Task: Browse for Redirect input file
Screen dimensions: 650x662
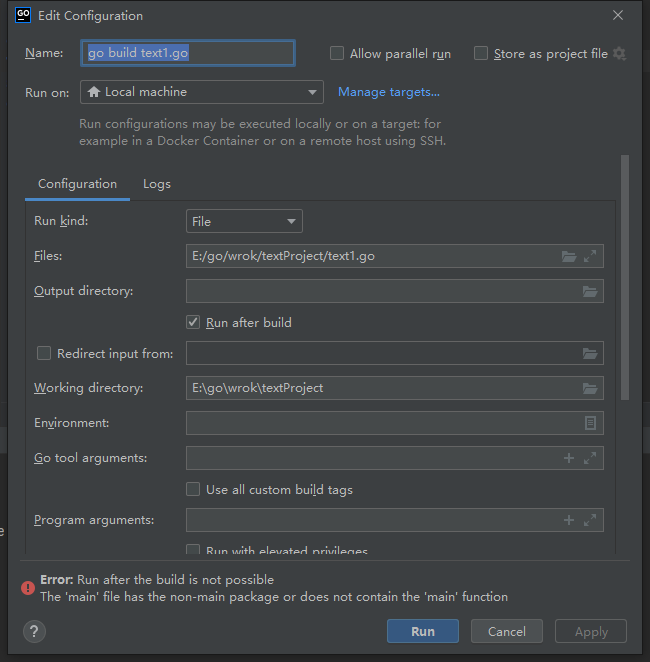Action: (590, 353)
